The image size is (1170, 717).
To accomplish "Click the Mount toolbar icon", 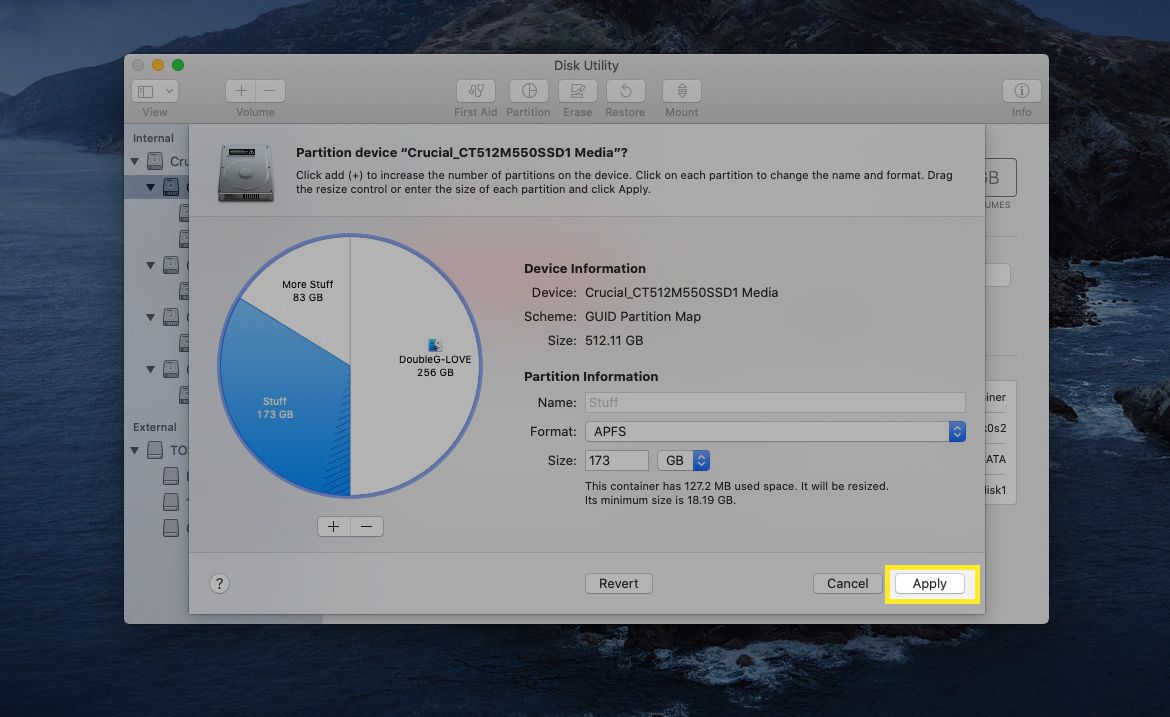I will point(681,91).
